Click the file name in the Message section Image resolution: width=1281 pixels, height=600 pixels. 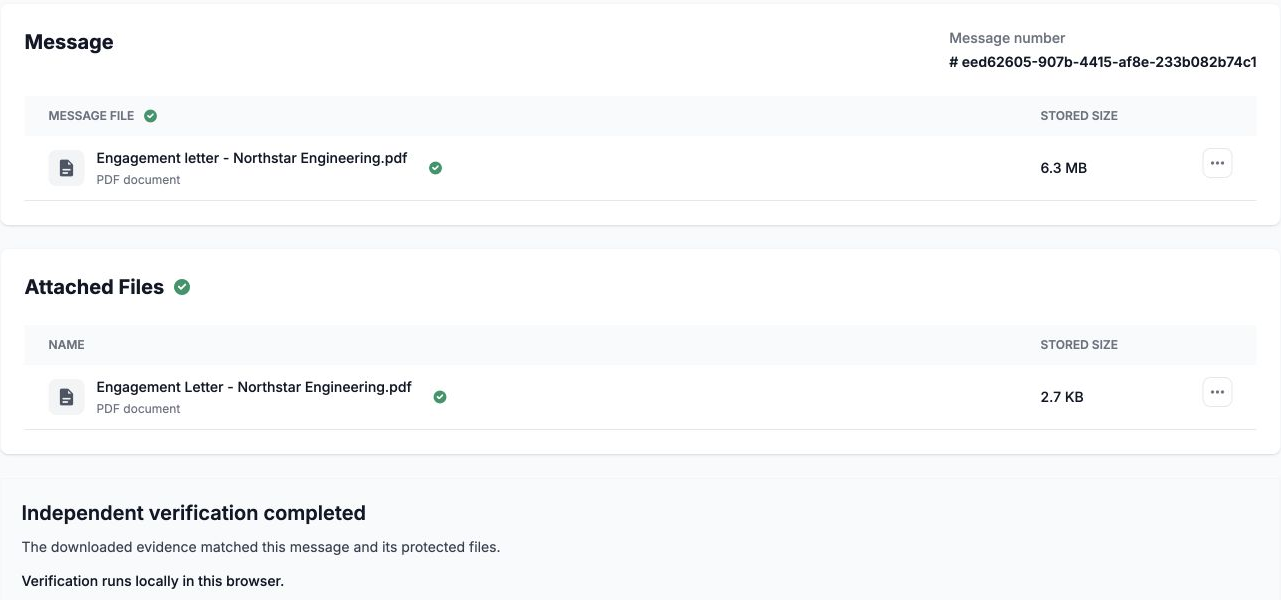click(252, 158)
